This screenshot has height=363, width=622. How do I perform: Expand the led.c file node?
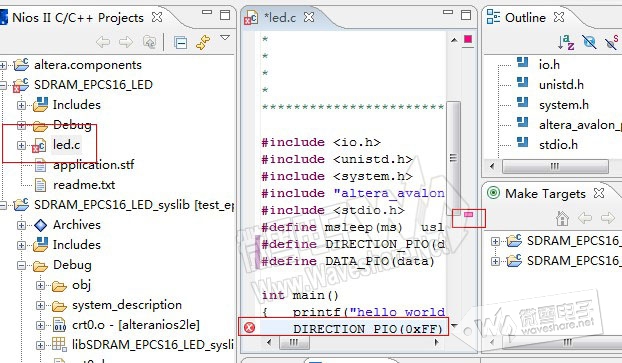(x=21, y=145)
